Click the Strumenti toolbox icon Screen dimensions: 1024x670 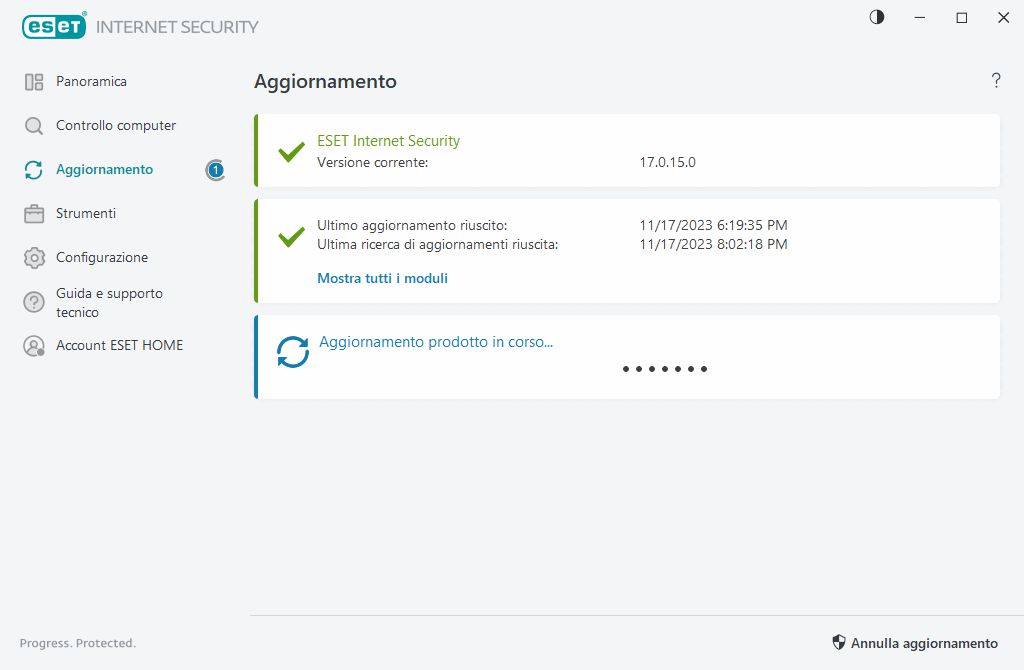point(34,214)
